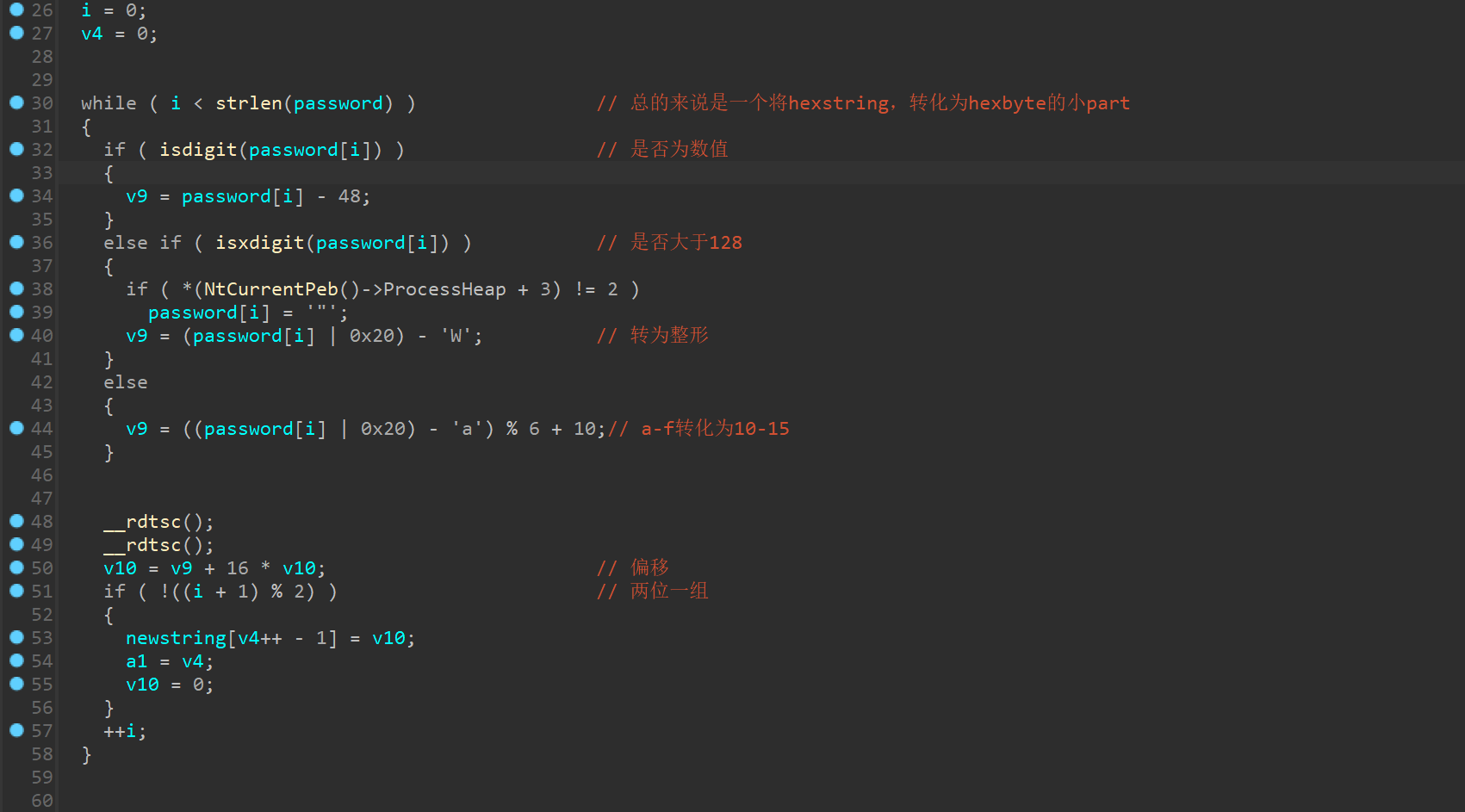Click the isdigit function on line 32
The height and width of the screenshot is (812, 1465).
198,150
